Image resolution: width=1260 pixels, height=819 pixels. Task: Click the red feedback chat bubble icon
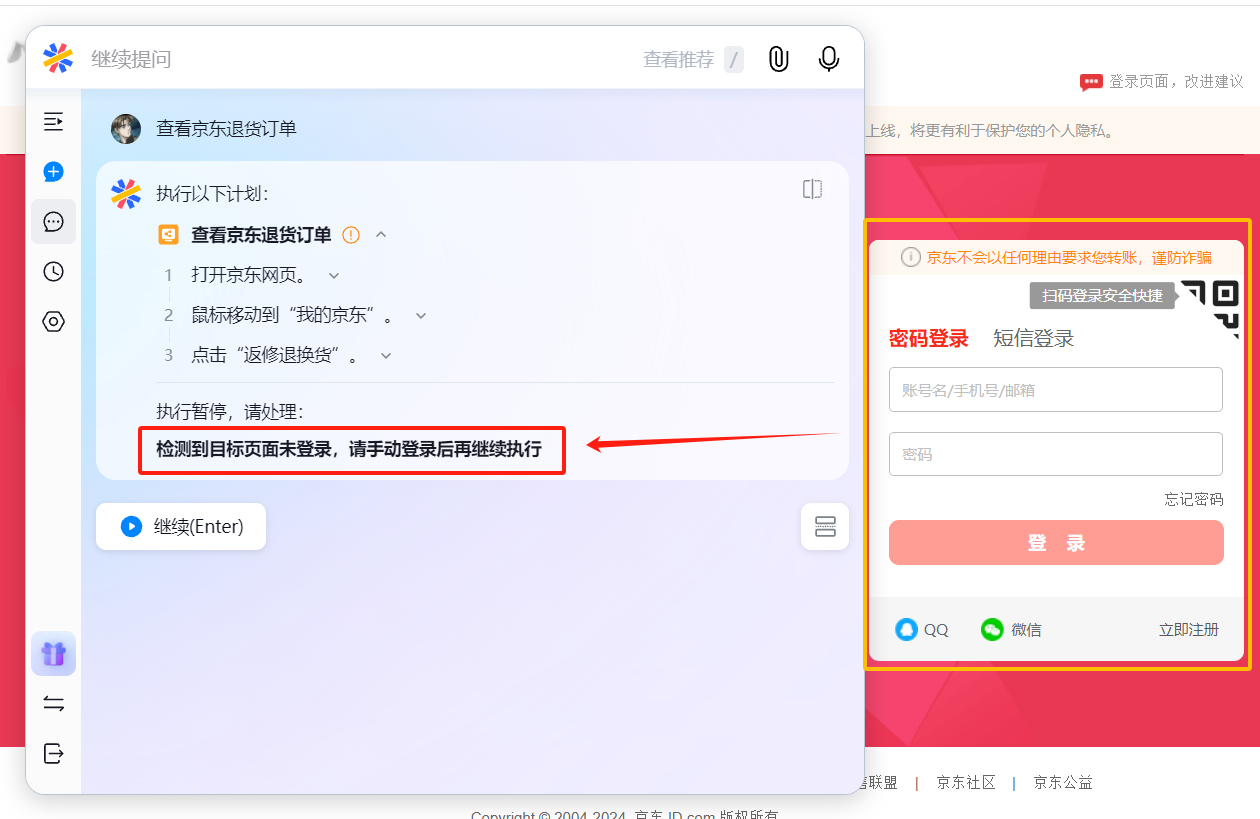click(1091, 82)
